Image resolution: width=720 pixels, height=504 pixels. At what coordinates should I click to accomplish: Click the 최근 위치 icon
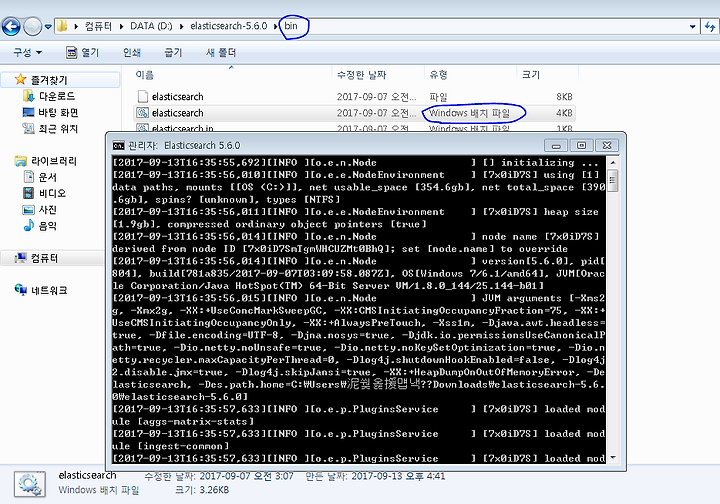28,129
